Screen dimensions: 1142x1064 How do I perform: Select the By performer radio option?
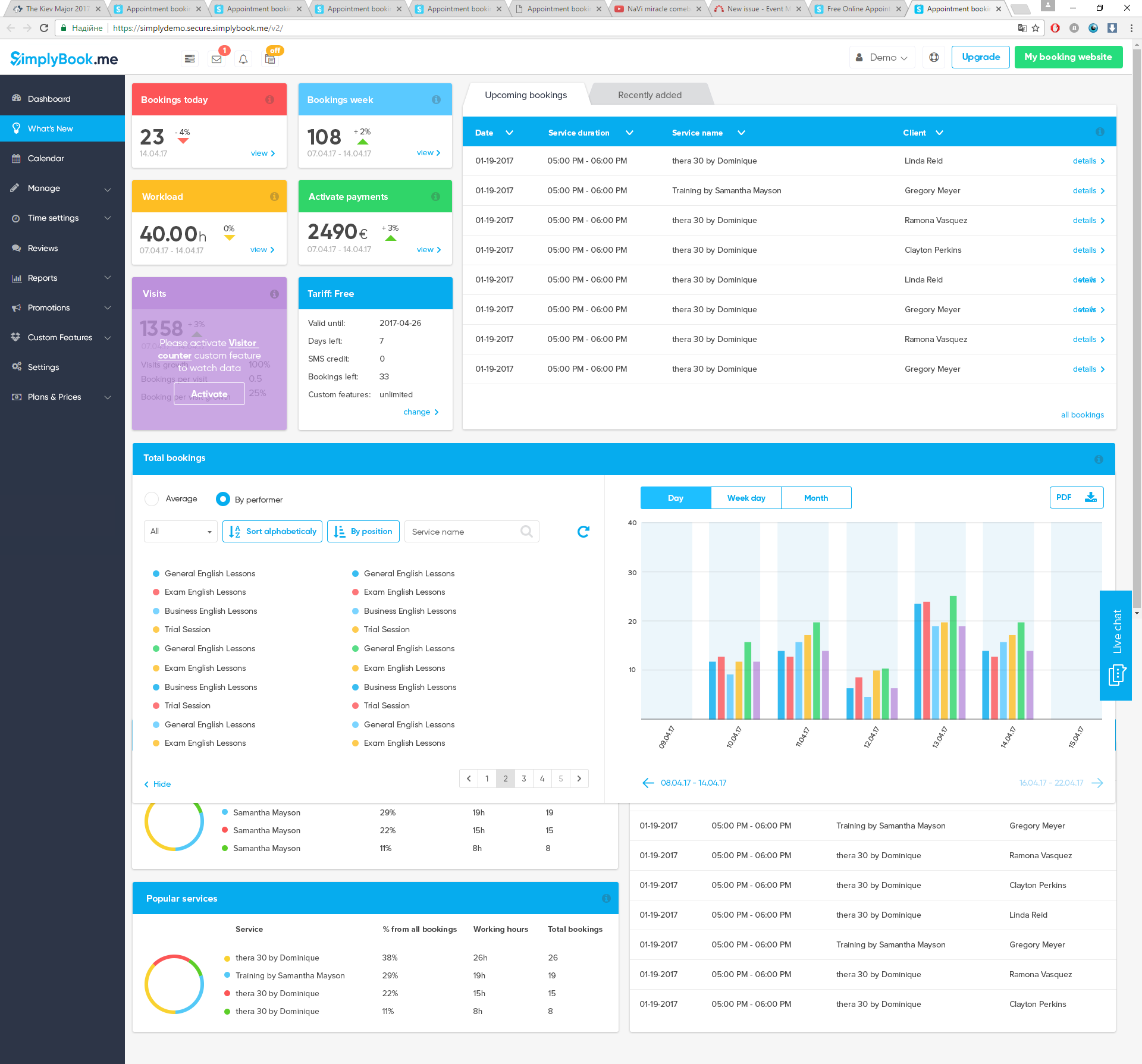(x=223, y=499)
